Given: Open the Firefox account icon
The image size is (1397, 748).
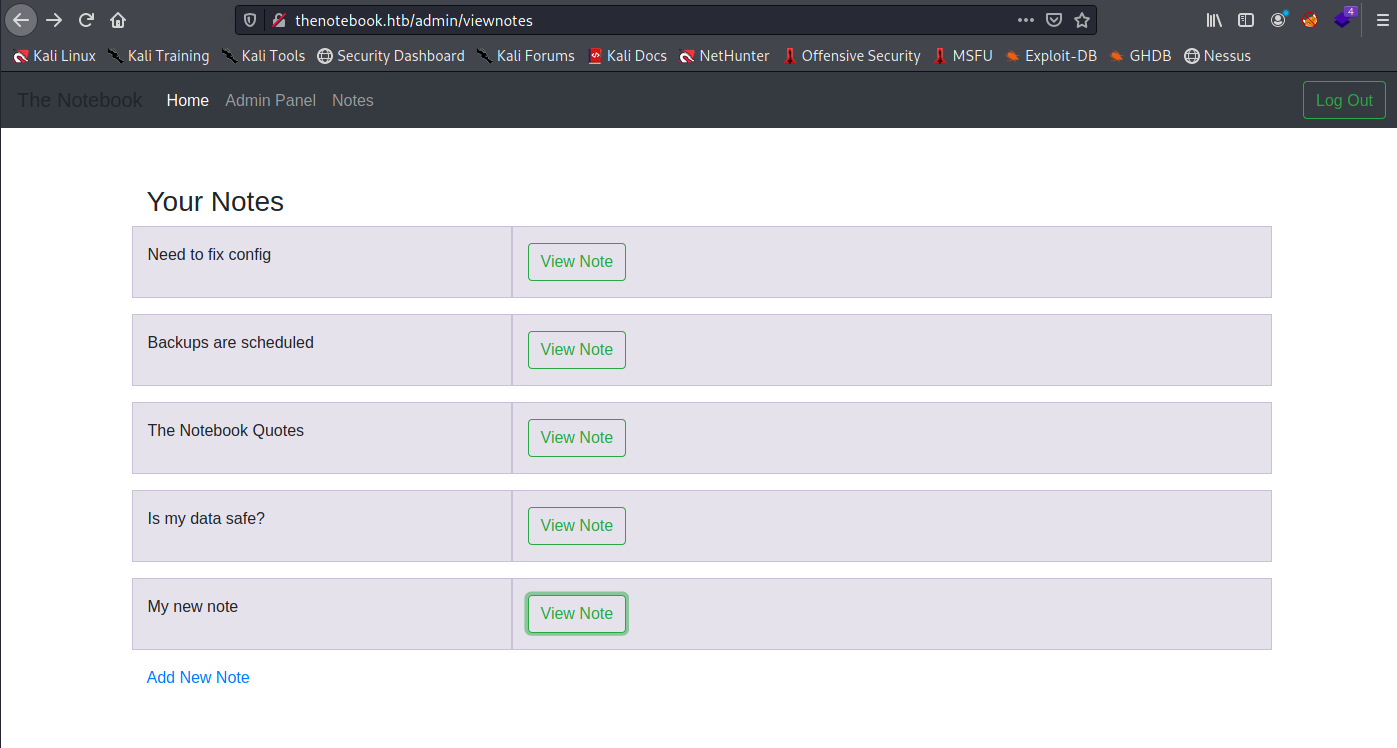Looking at the screenshot, I should (x=1279, y=20).
